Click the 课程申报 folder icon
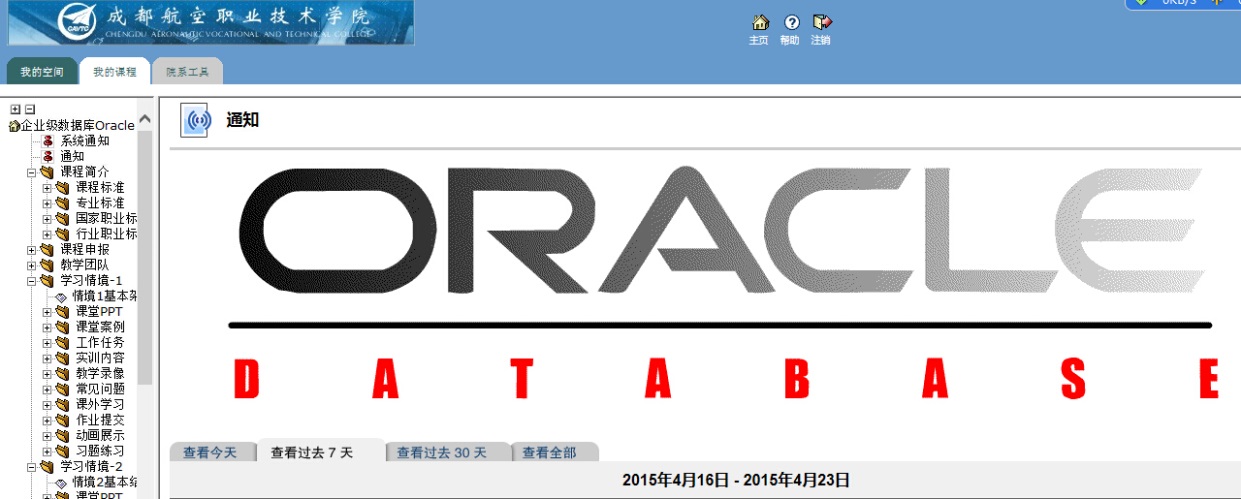The image size is (1241, 499). pyautogui.click(x=47, y=250)
